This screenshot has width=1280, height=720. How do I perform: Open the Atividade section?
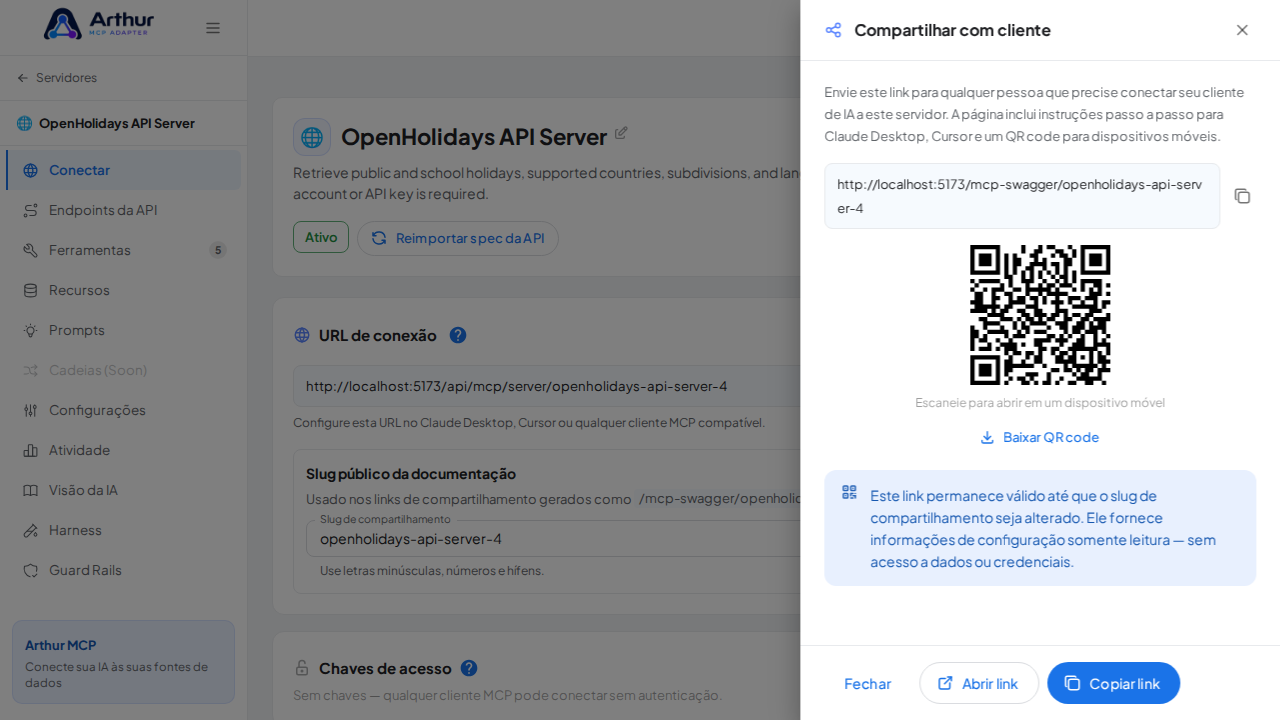point(124,450)
